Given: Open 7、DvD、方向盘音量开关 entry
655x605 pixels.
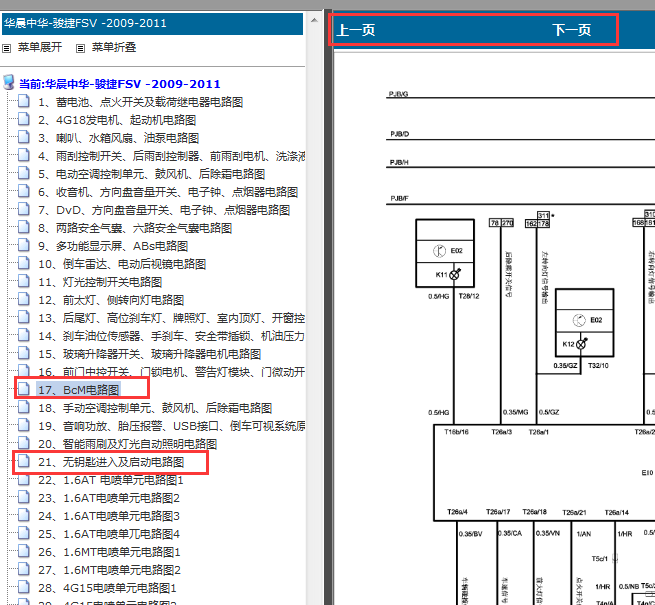Looking at the screenshot, I should click(164, 210).
